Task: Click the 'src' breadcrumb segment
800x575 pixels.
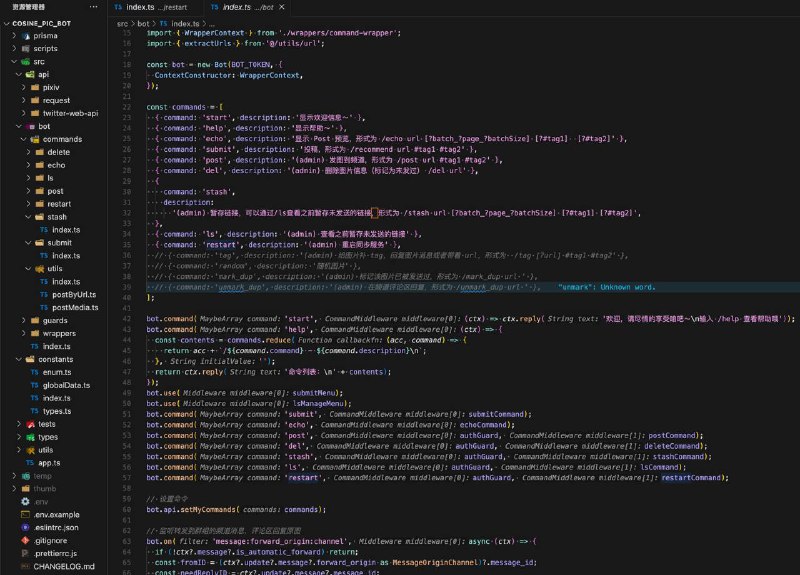Action: coord(124,22)
